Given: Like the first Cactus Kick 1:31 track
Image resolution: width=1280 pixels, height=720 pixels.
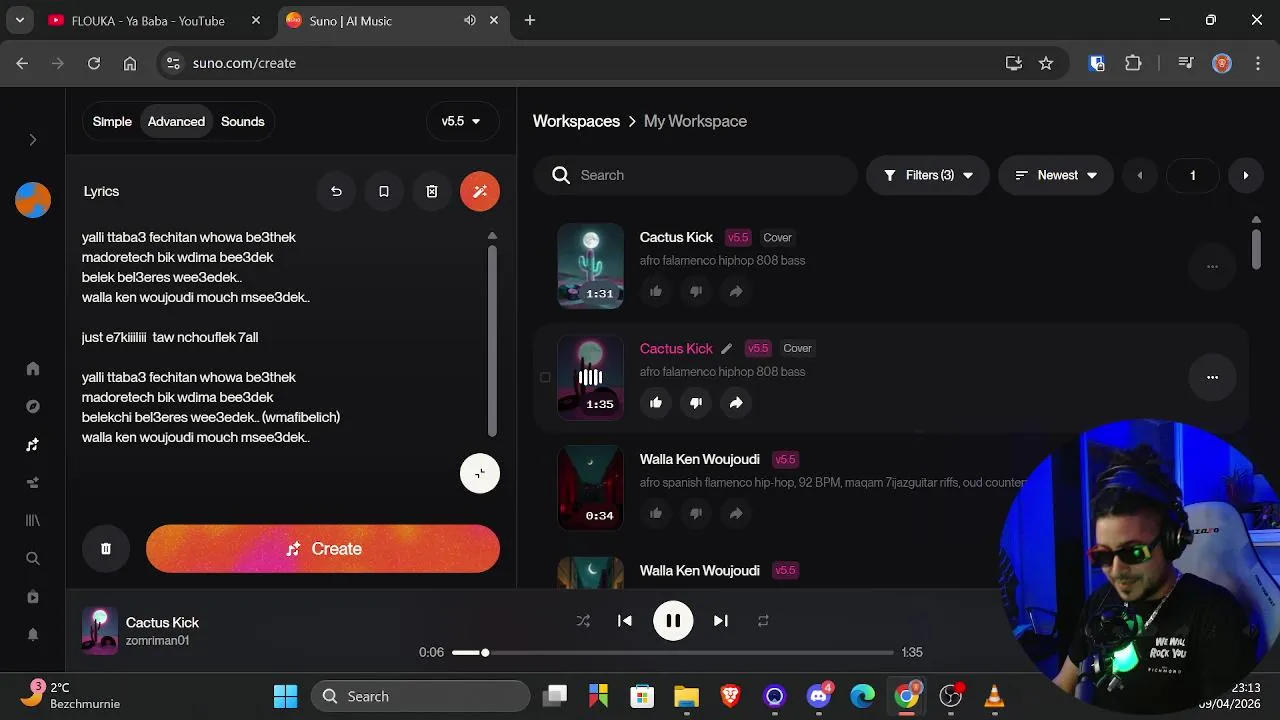Looking at the screenshot, I should pyautogui.click(x=656, y=291).
